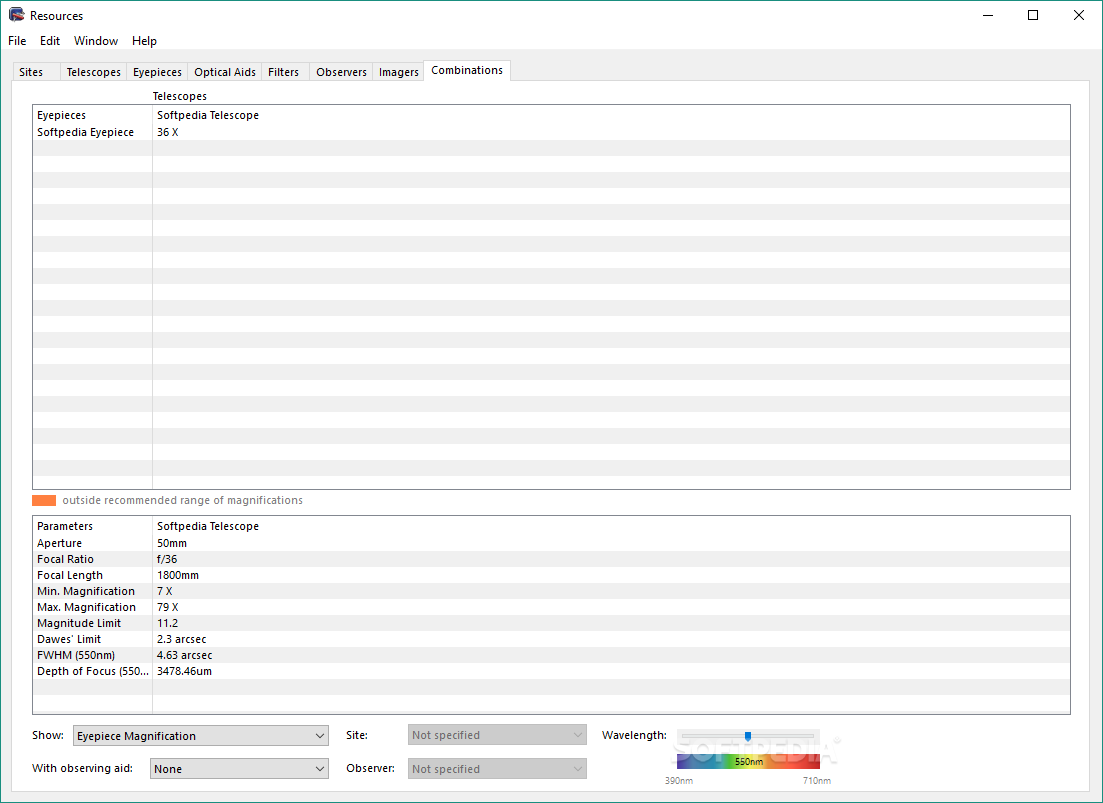Click the 79 X value
This screenshot has width=1103, height=803.
[167, 607]
